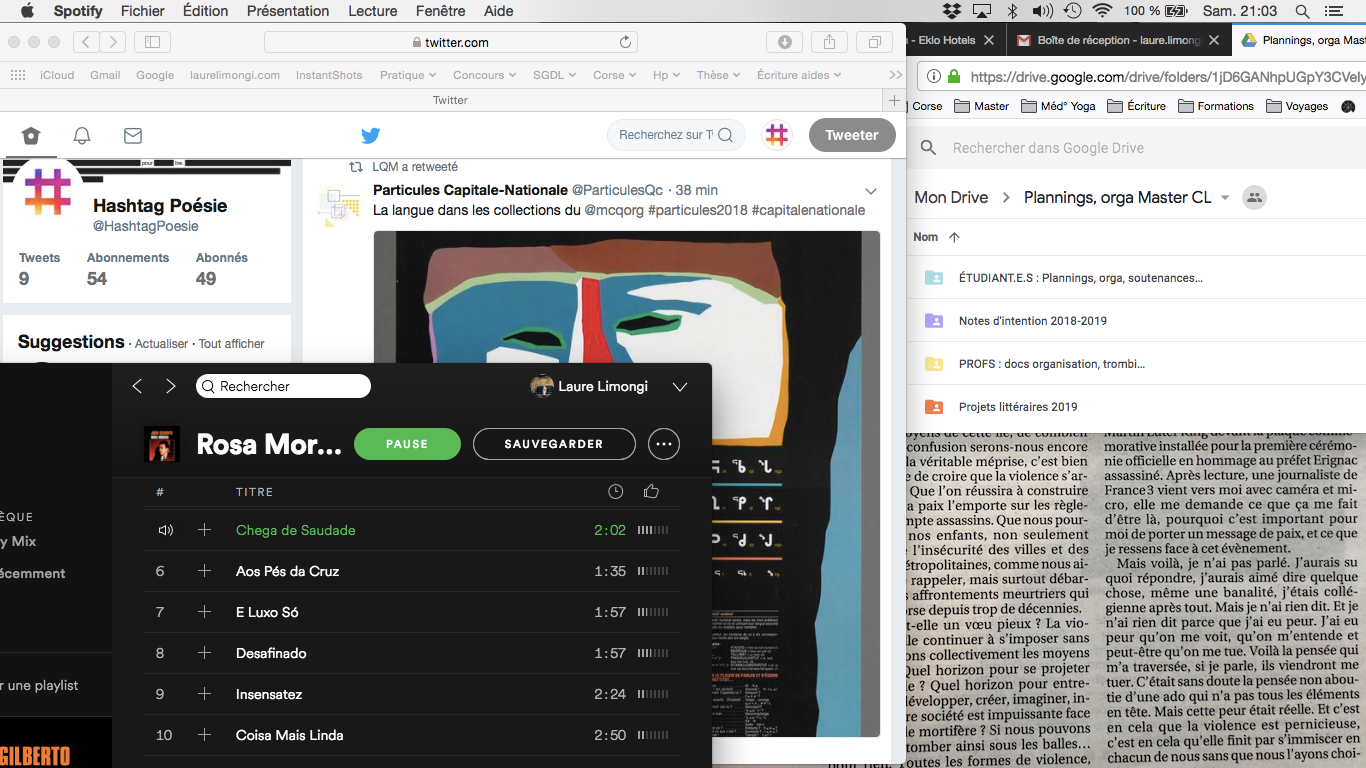Open the Lecture menu in menu bar
Screen dimensions: 1366x768
pos(371,11)
